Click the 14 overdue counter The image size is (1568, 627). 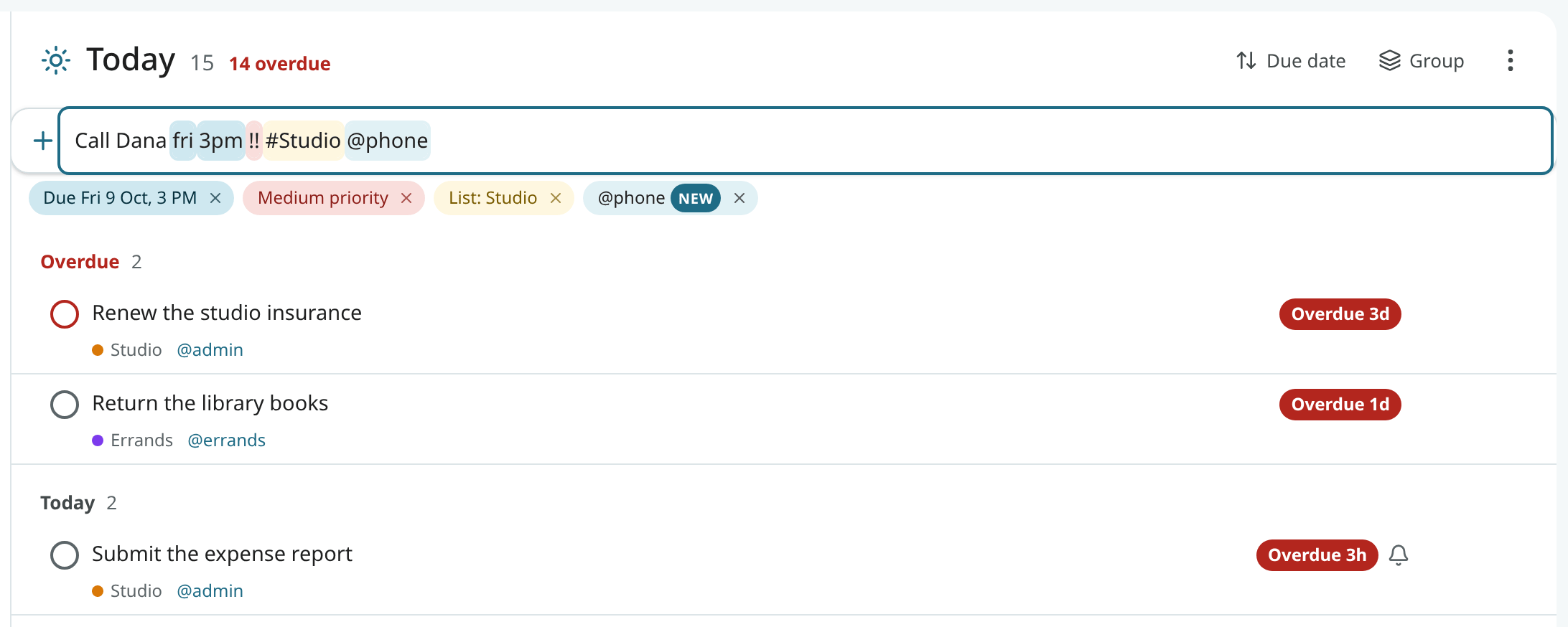point(280,64)
